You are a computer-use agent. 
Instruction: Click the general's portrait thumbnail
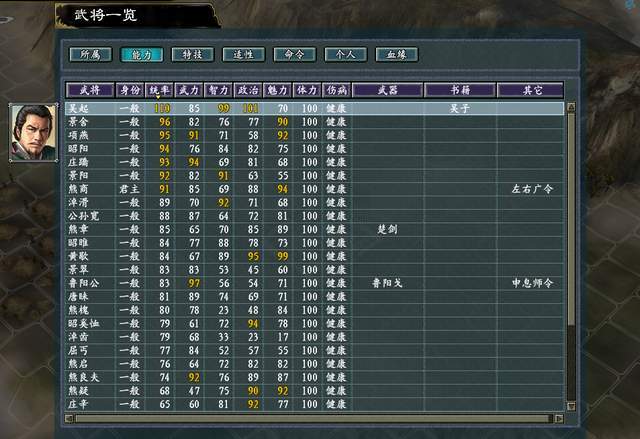pyautogui.click(x=33, y=133)
